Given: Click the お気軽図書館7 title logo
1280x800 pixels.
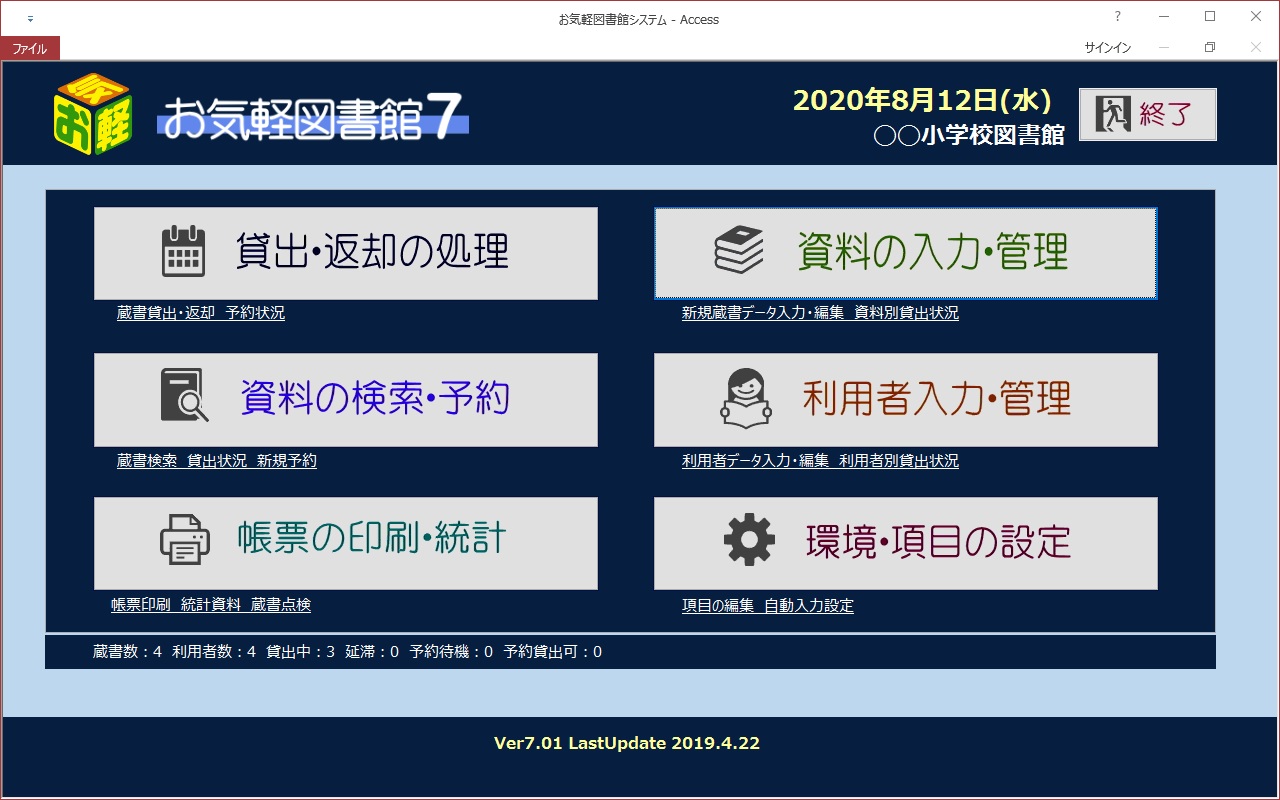Looking at the screenshot, I should click(313, 116).
